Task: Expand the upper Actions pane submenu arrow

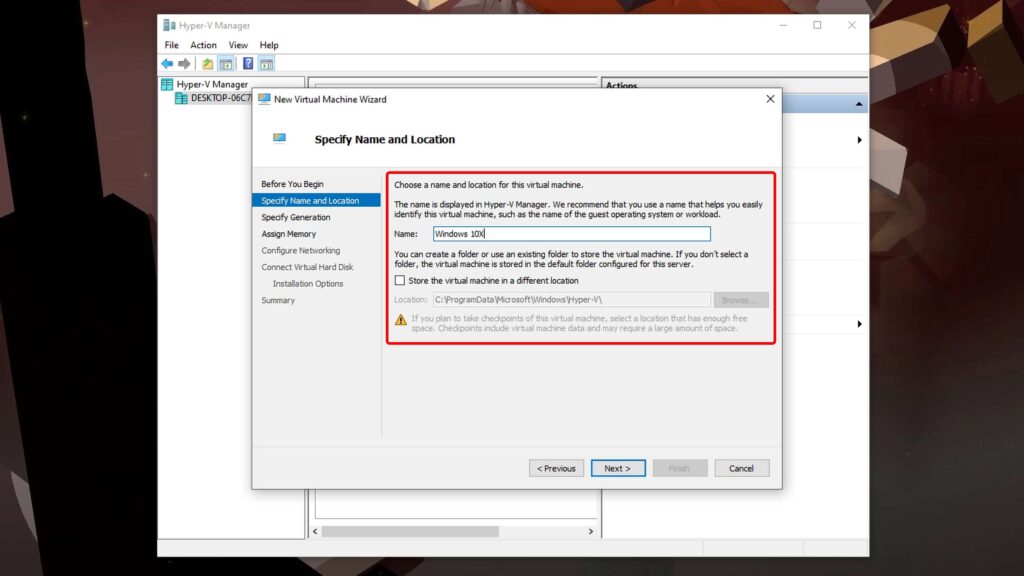Action: click(859, 140)
